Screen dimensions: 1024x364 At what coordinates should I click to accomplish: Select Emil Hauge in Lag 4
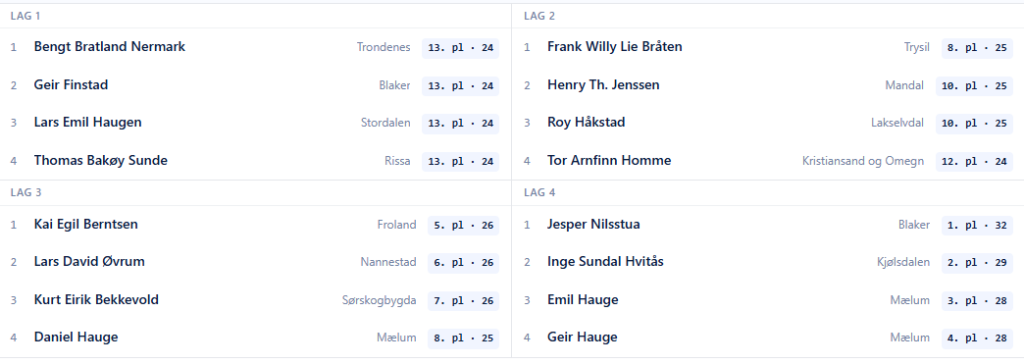tap(583, 300)
